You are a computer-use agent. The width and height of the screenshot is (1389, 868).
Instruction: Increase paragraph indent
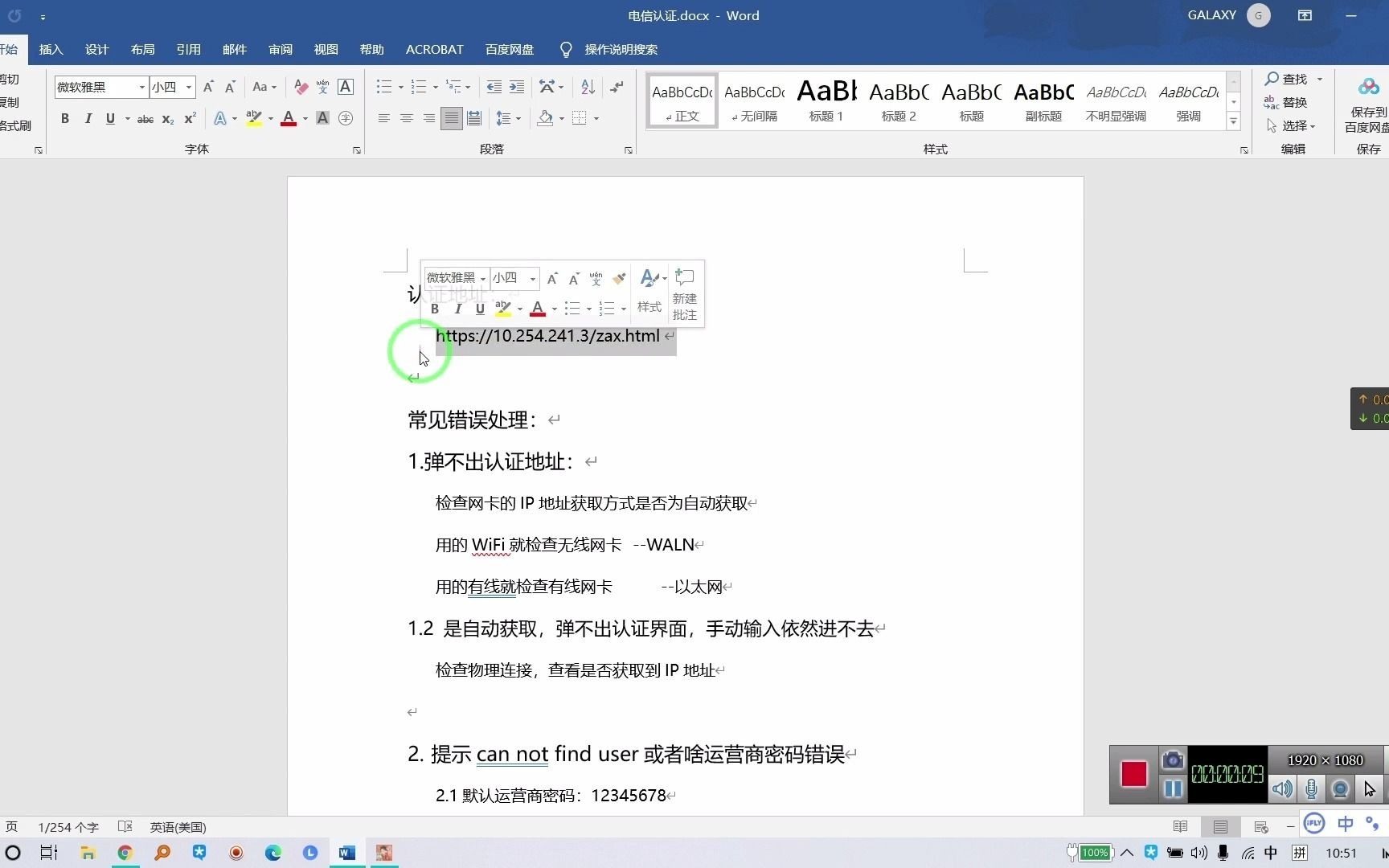pyautogui.click(x=517, y=87)
